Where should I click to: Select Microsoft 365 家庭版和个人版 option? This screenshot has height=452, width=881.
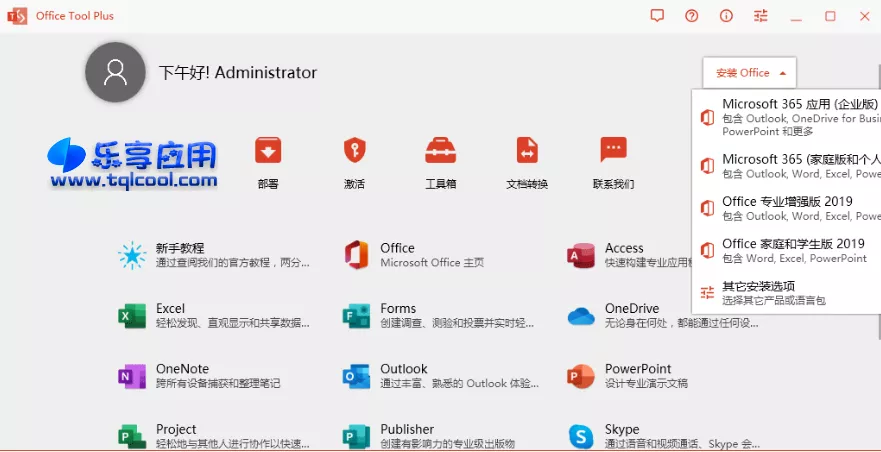click(x=787, y=166)
